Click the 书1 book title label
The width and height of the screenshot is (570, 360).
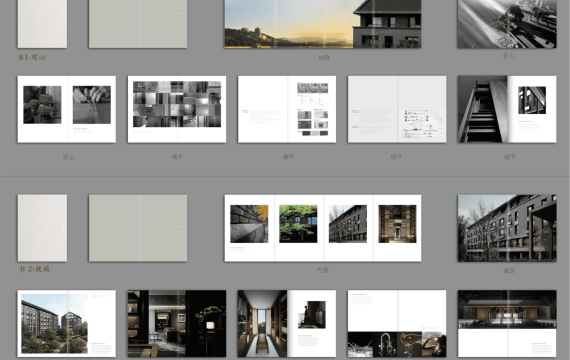pyautogui.click(x=32, y=57)
